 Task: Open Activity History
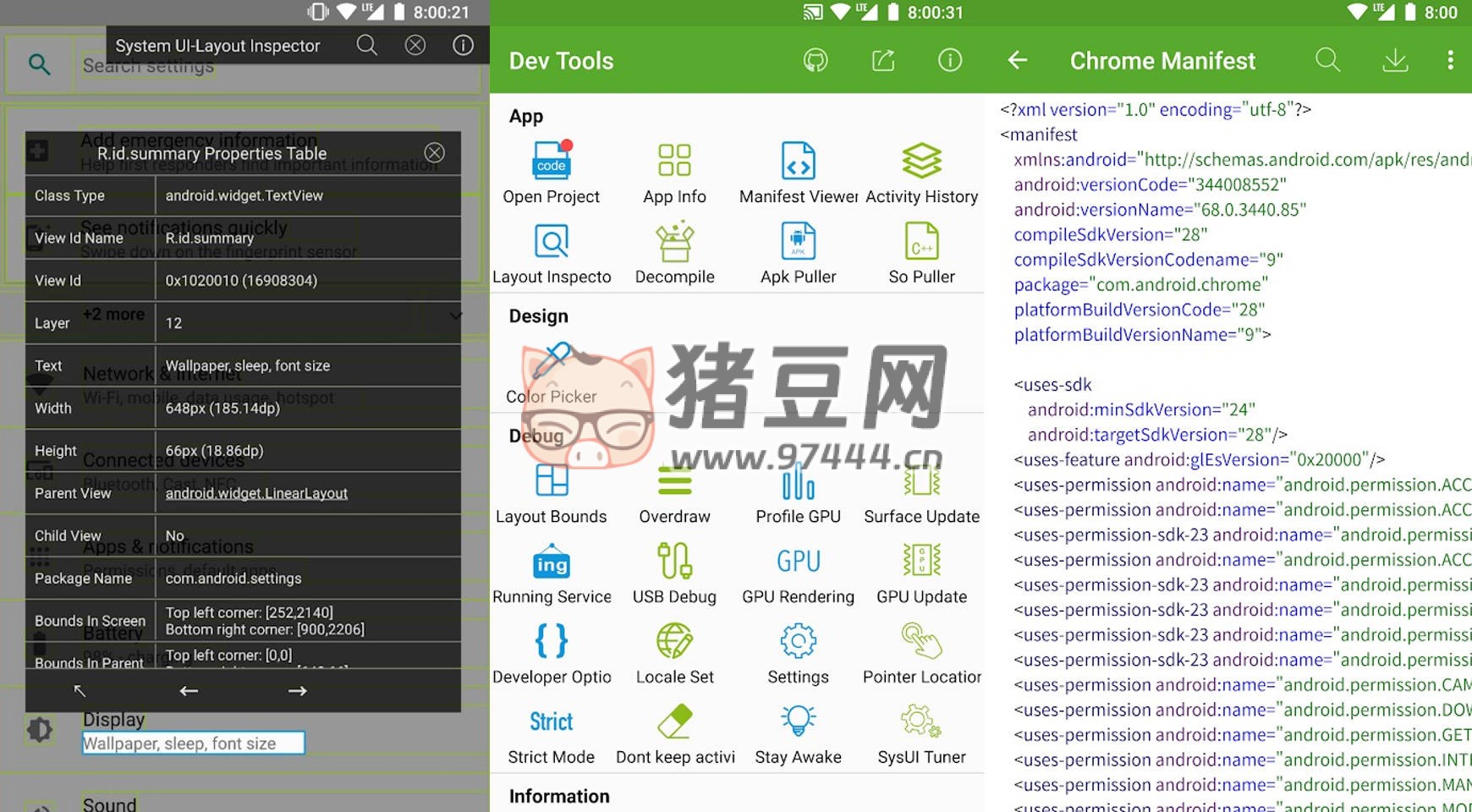(921, 173)
